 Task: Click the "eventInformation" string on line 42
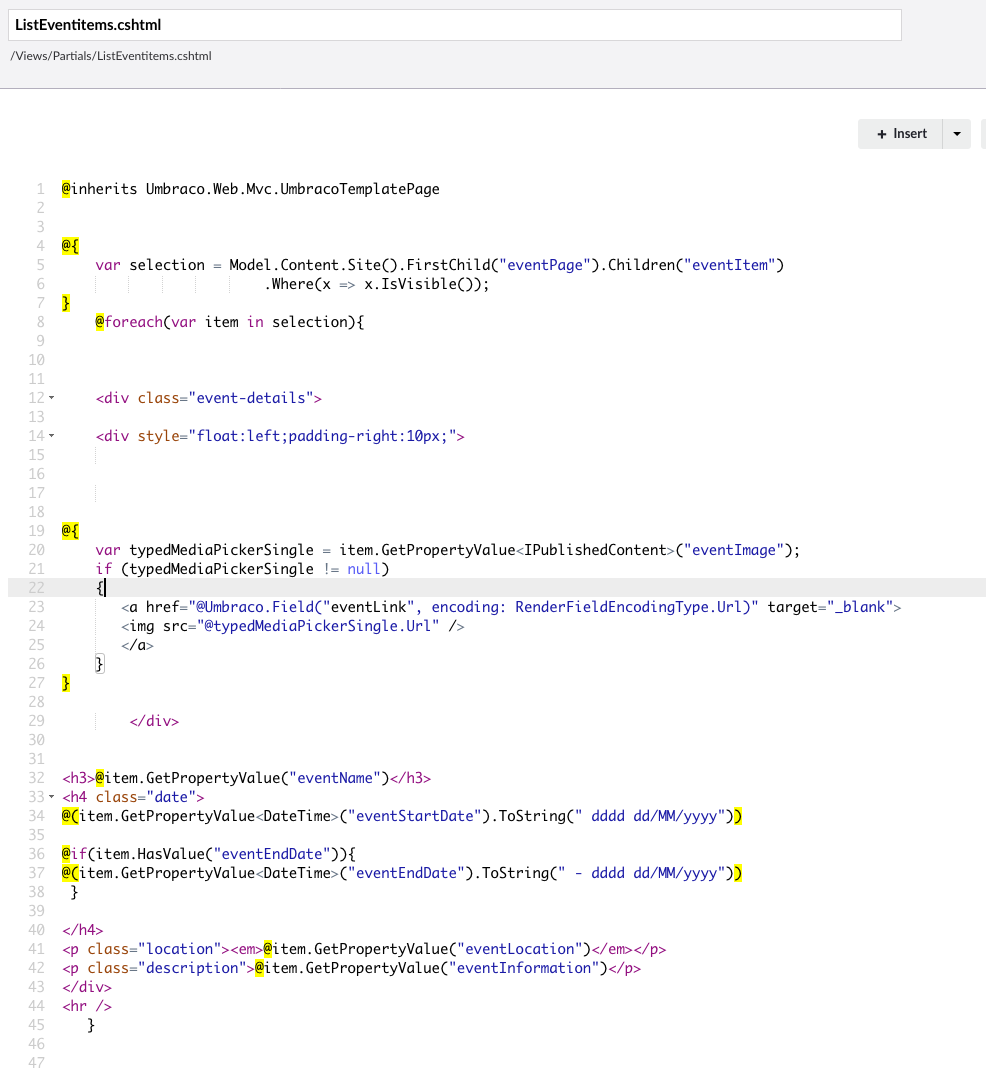click(x=524, y=968)
